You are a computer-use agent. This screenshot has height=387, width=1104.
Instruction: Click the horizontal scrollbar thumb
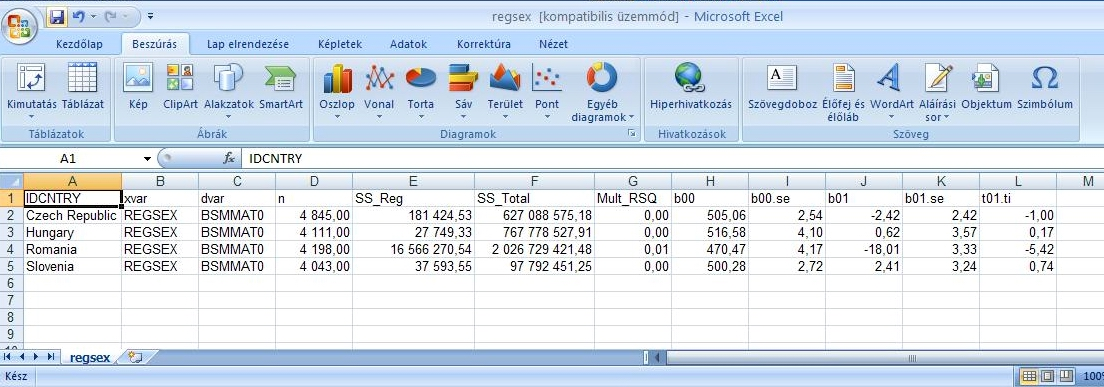[x=912, y=357]
